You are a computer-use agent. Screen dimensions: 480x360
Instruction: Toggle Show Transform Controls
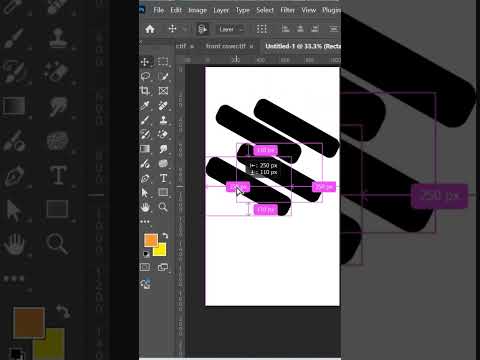pos(262,29)
